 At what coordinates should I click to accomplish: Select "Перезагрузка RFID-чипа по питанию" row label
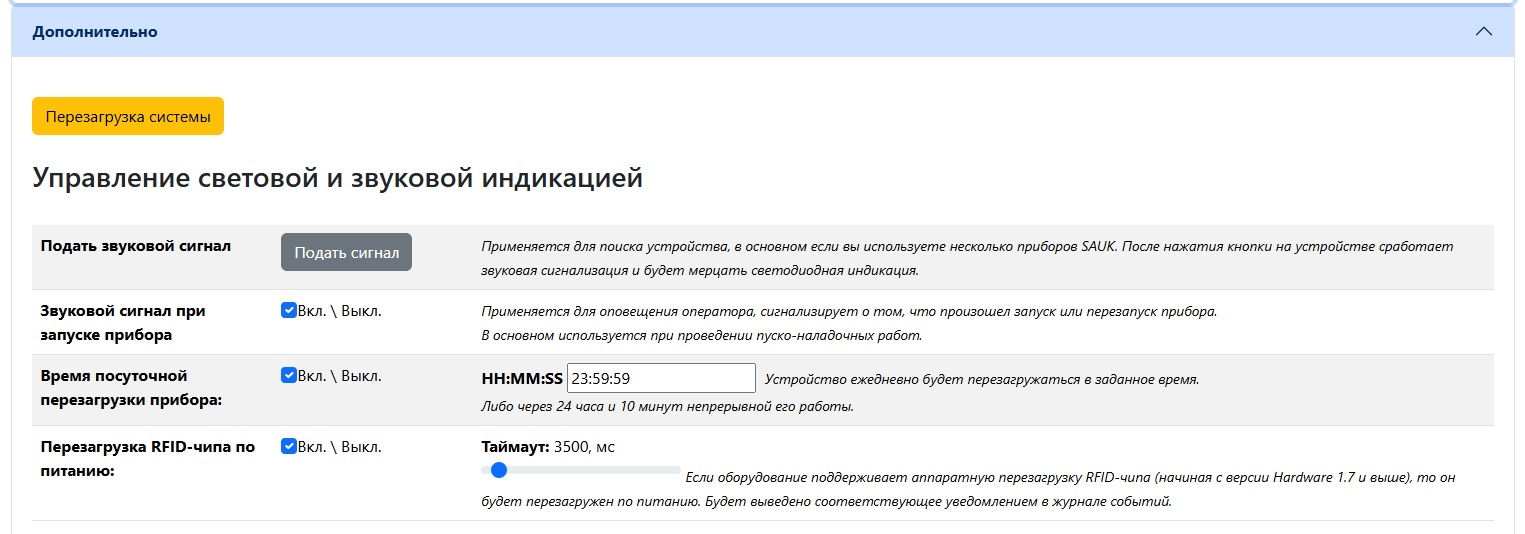147,458
